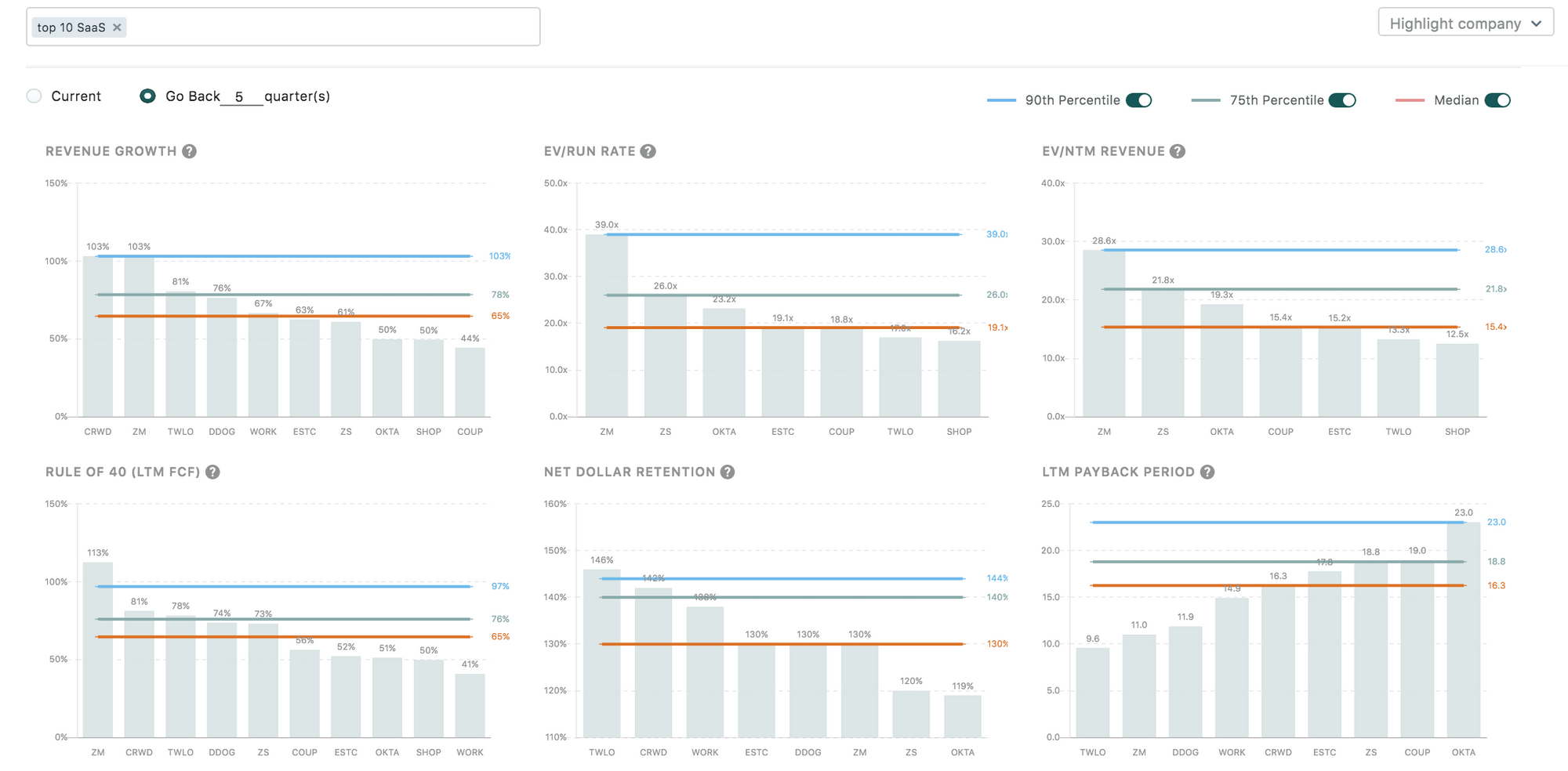The width and height of the screenshot is (1568, 771).
Task: Toggle the 75th Percentile line off
Action: click(1342, 100)
